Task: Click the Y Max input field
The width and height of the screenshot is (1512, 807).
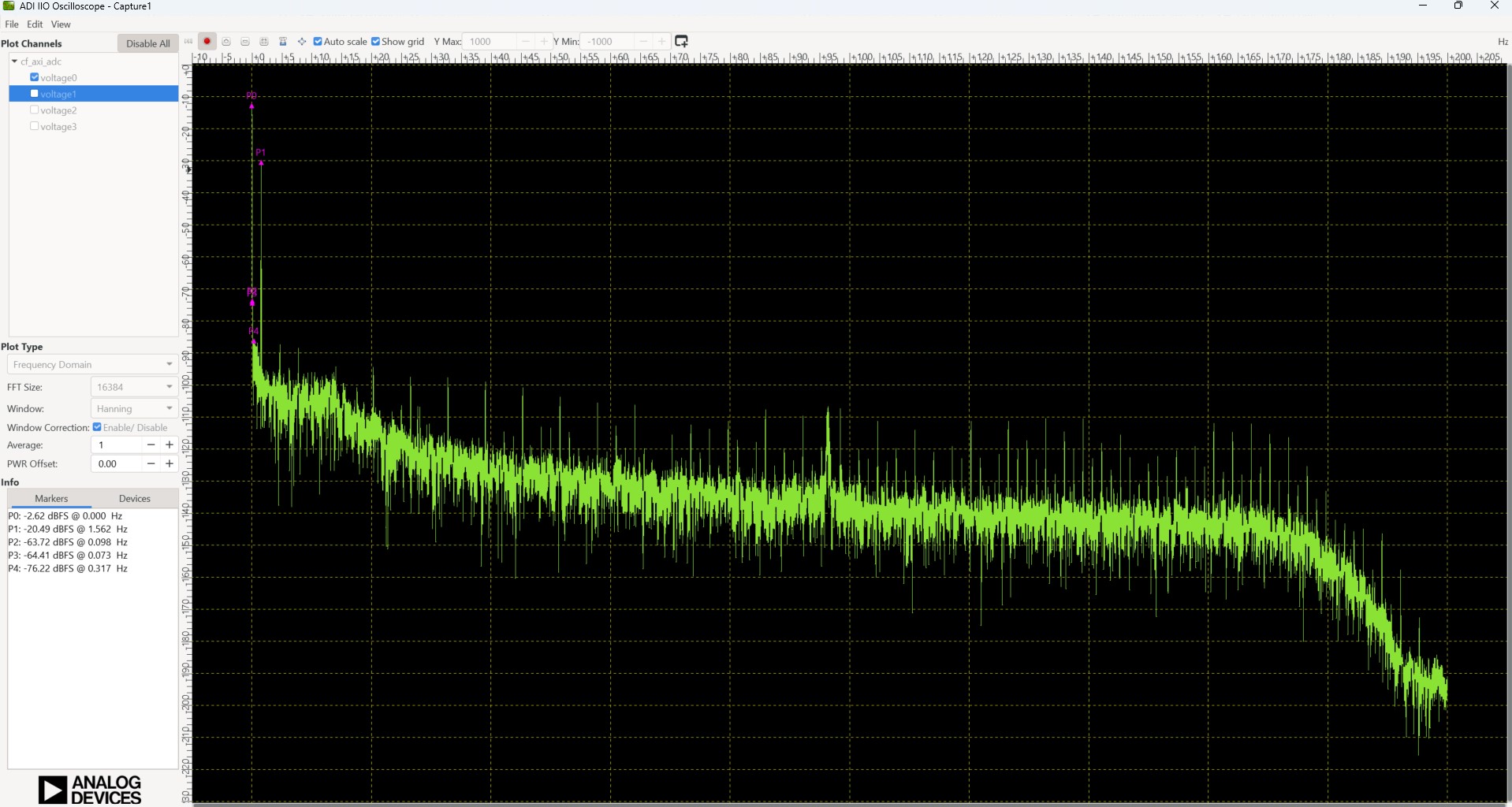Action: tap(490, 42)
